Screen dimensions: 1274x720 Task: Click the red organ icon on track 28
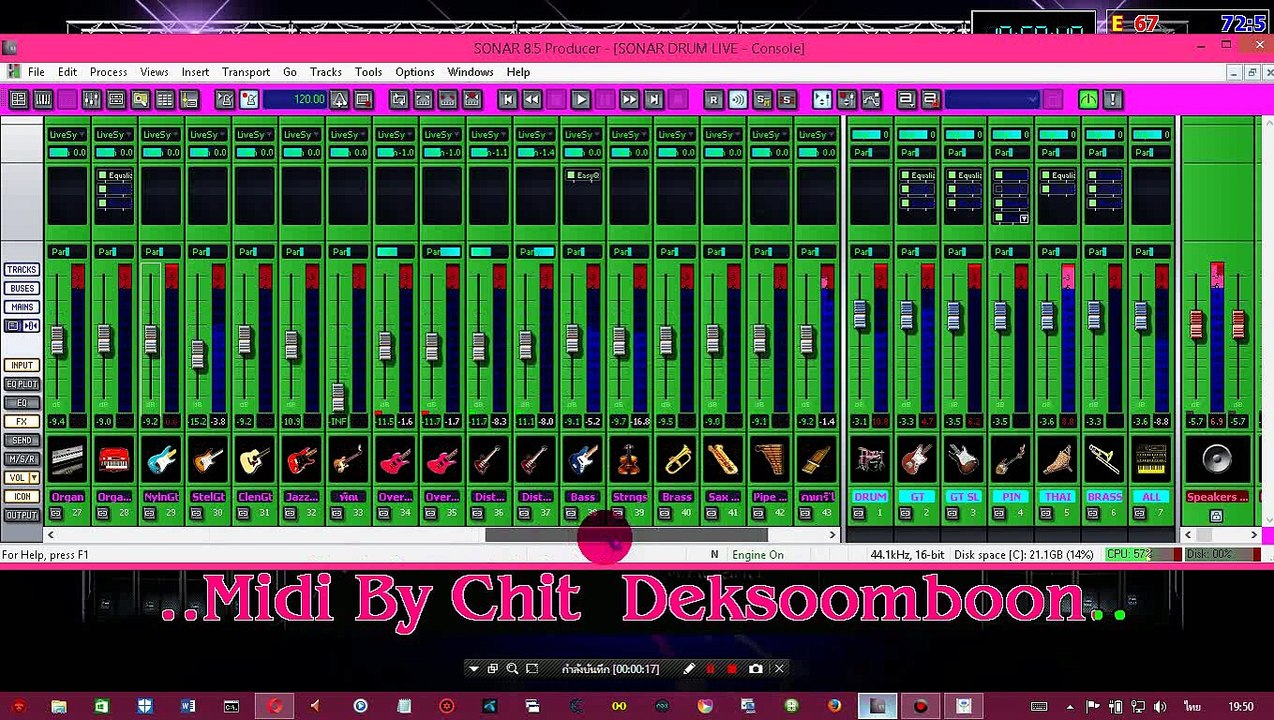point(114,460)
